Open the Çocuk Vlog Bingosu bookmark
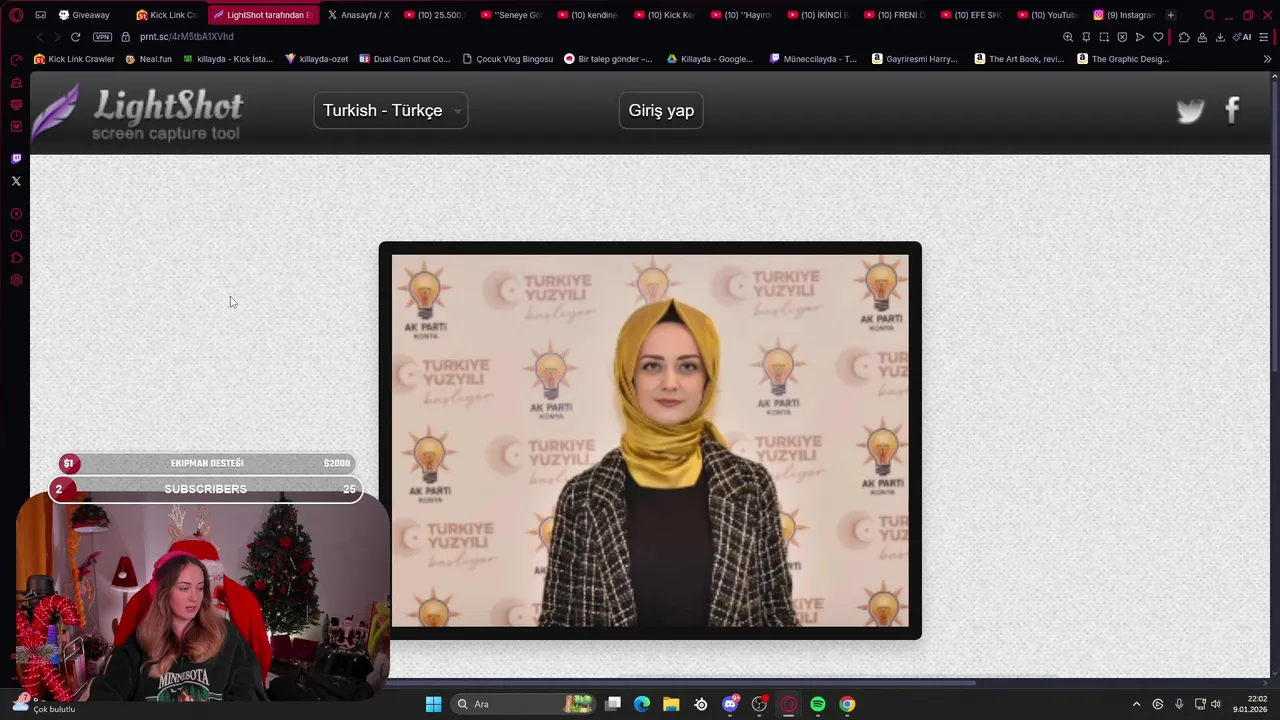This screenshot has height=720, width=1280. coord(507,59)
